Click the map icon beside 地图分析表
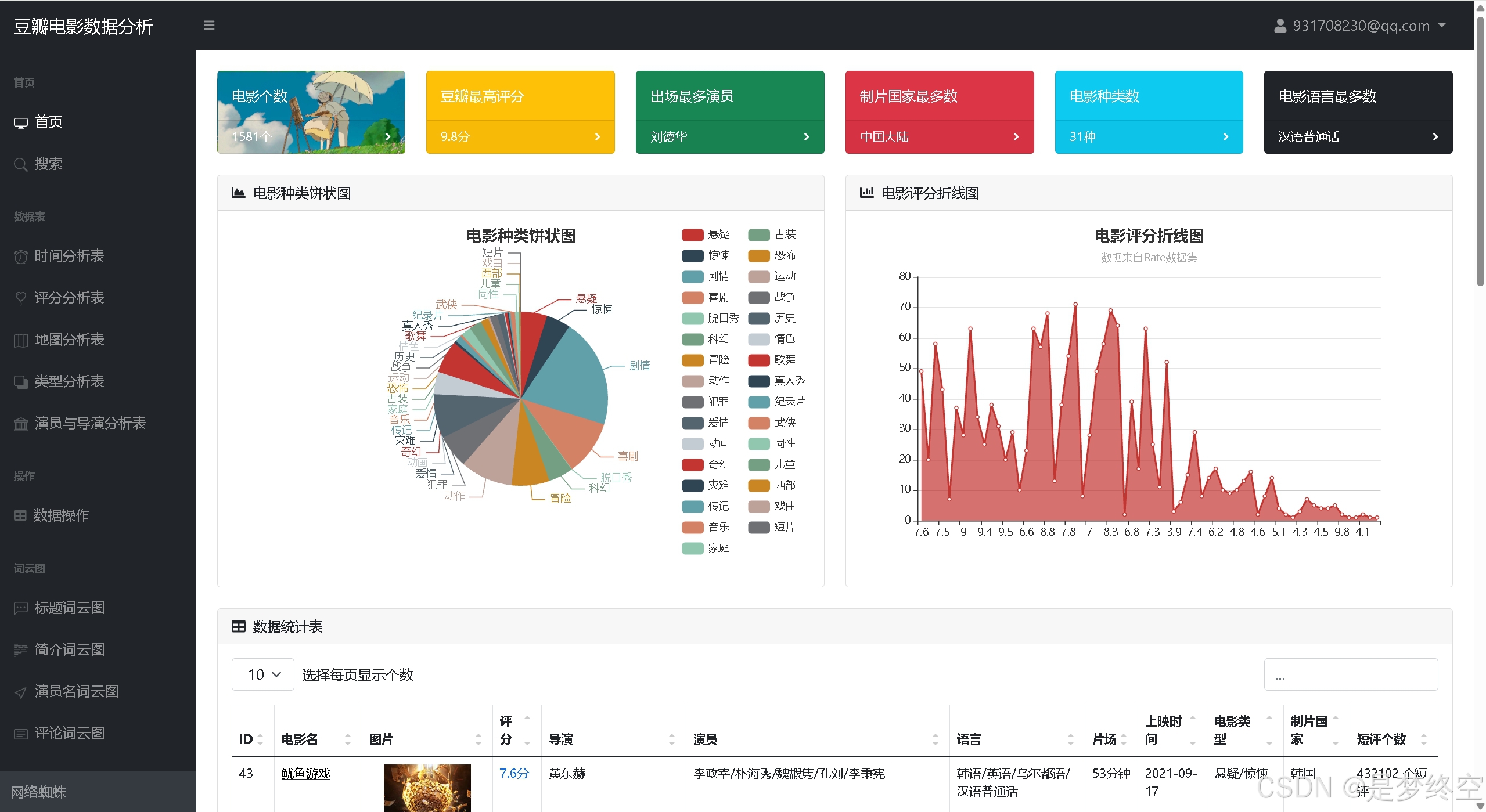 21,340
